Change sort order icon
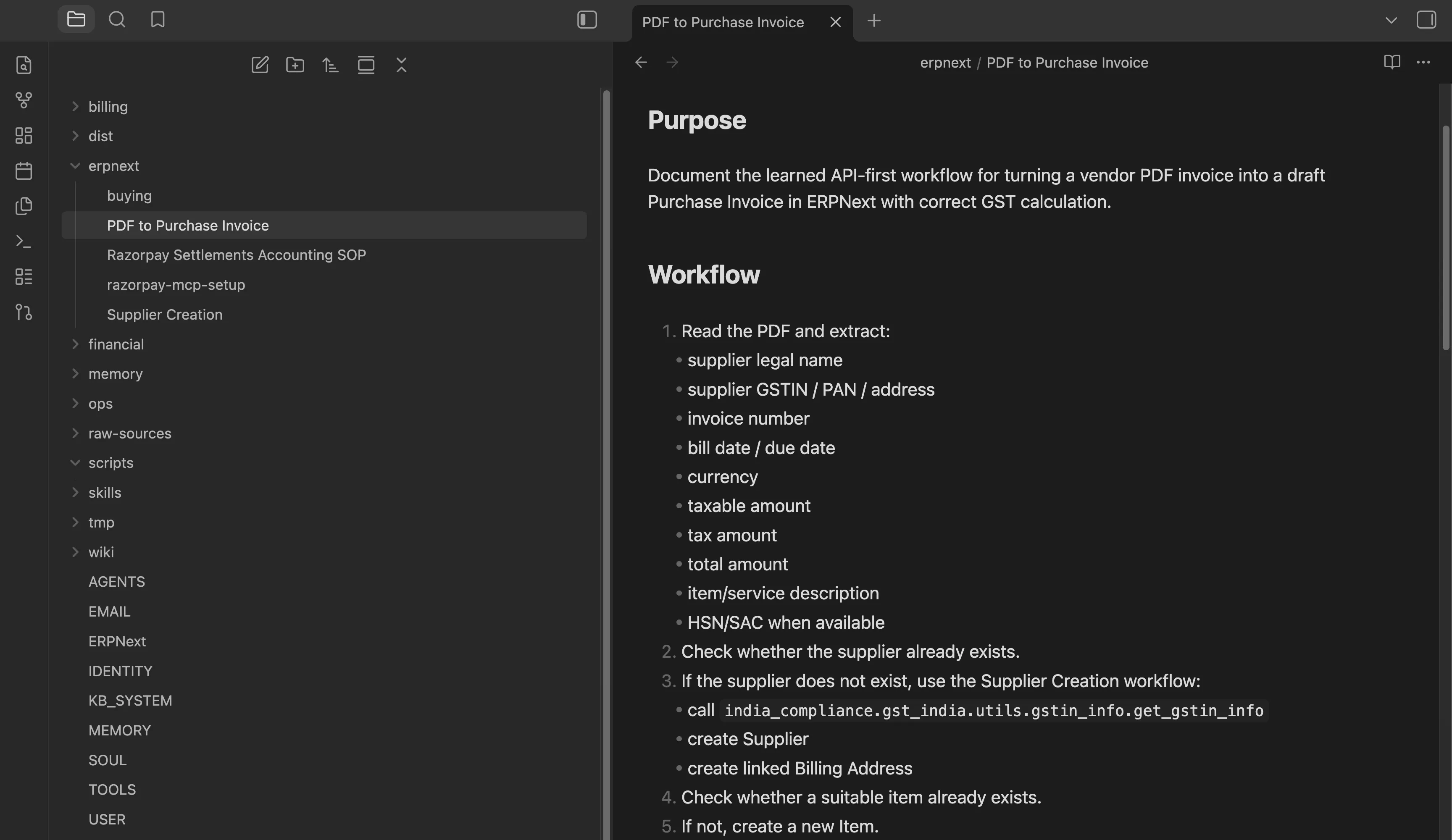1452x840 pixels. click(x=330, y=65)
